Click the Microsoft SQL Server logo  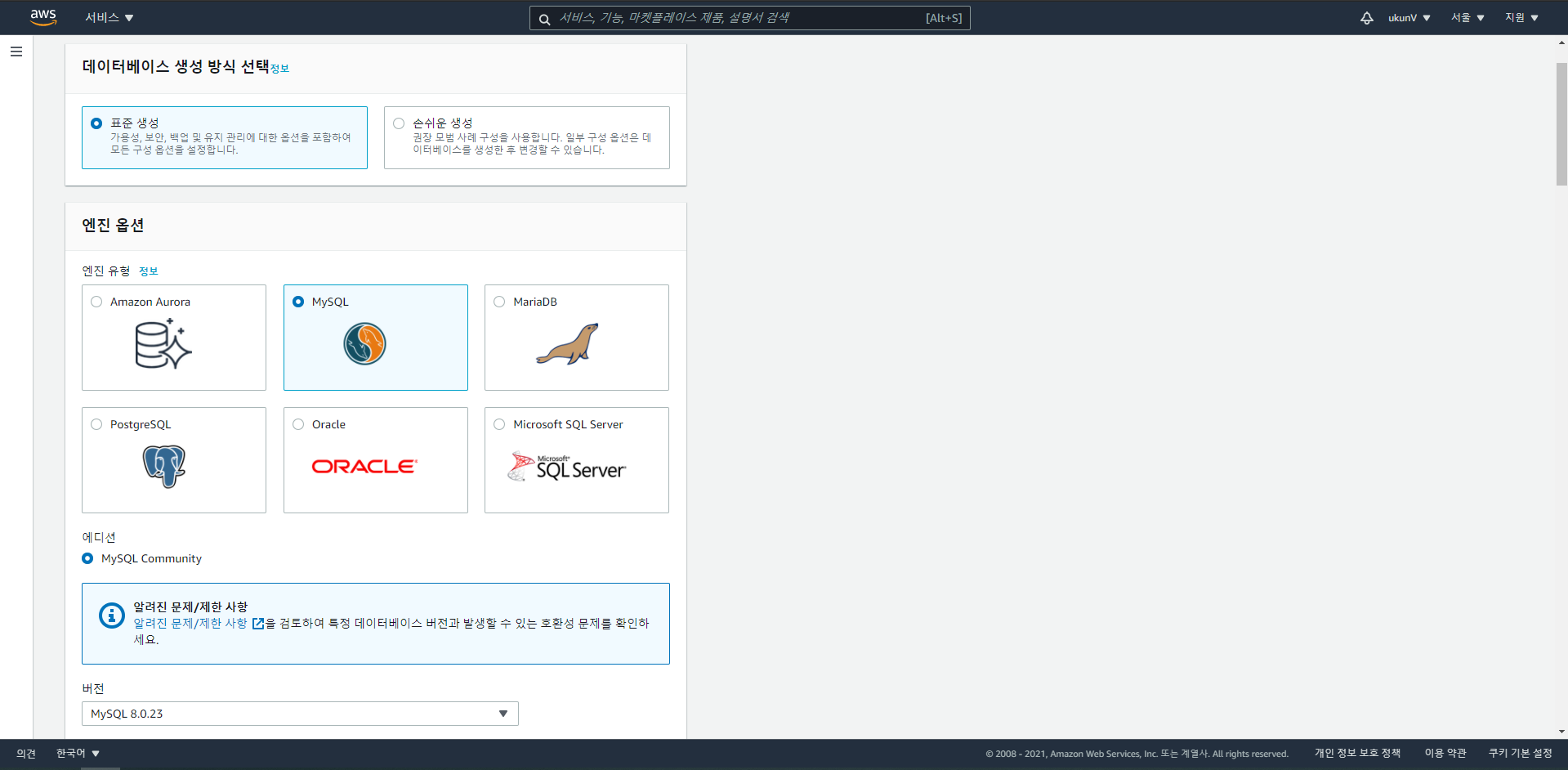pyautogui.click(x=566, y=466)
